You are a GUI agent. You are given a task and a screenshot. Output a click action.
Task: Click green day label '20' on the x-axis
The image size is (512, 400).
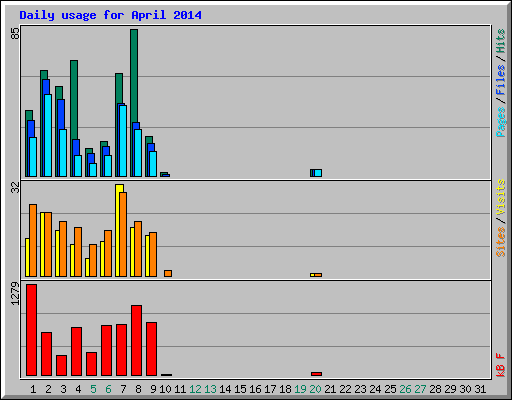315,389
